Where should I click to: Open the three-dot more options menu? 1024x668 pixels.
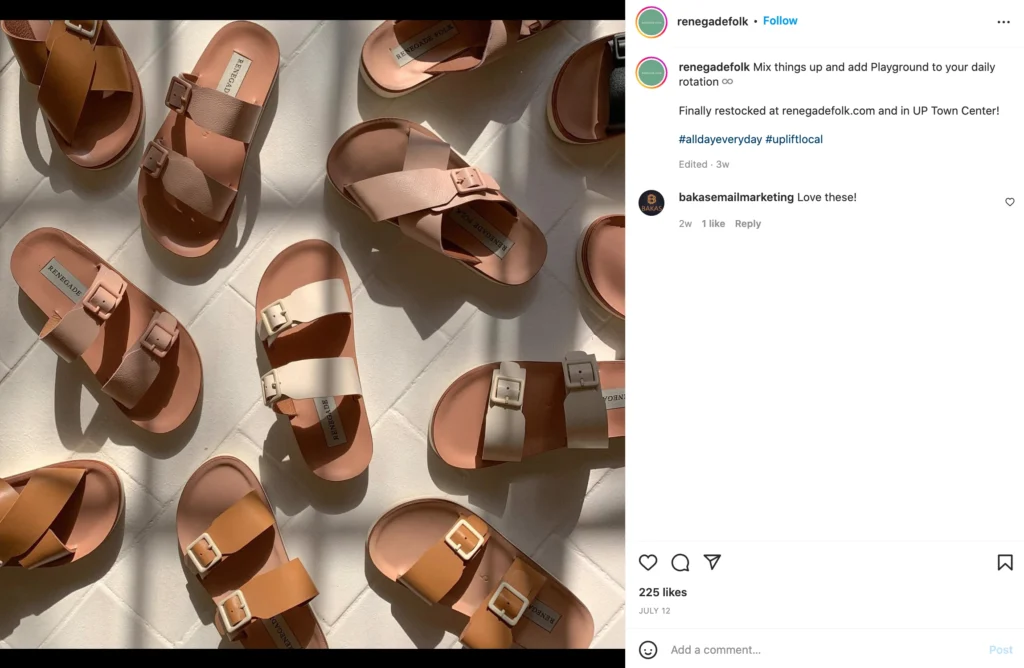(1003, 22)
